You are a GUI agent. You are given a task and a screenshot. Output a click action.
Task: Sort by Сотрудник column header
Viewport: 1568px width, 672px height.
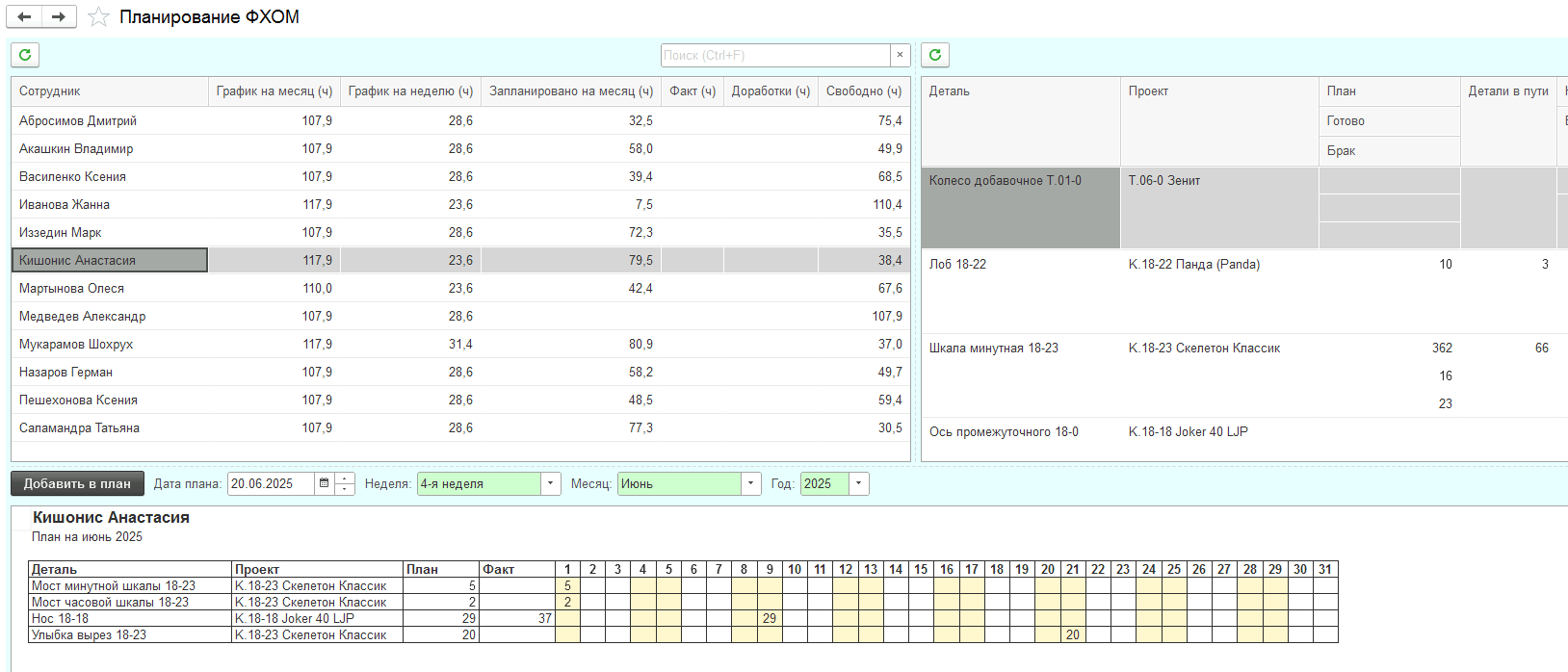(x=50, y=91)
